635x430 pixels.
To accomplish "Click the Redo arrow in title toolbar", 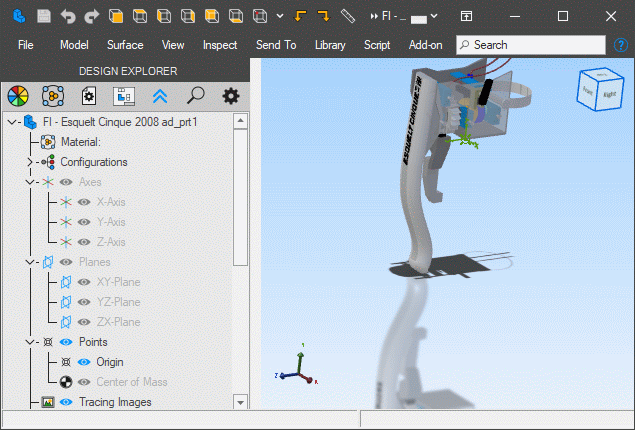I will pos(92,16).
